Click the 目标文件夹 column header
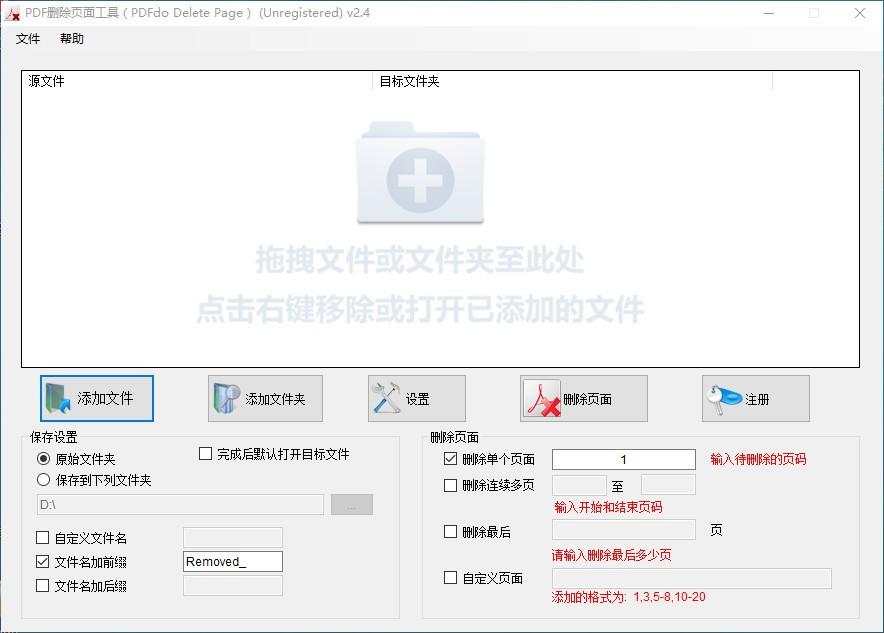 572,81
